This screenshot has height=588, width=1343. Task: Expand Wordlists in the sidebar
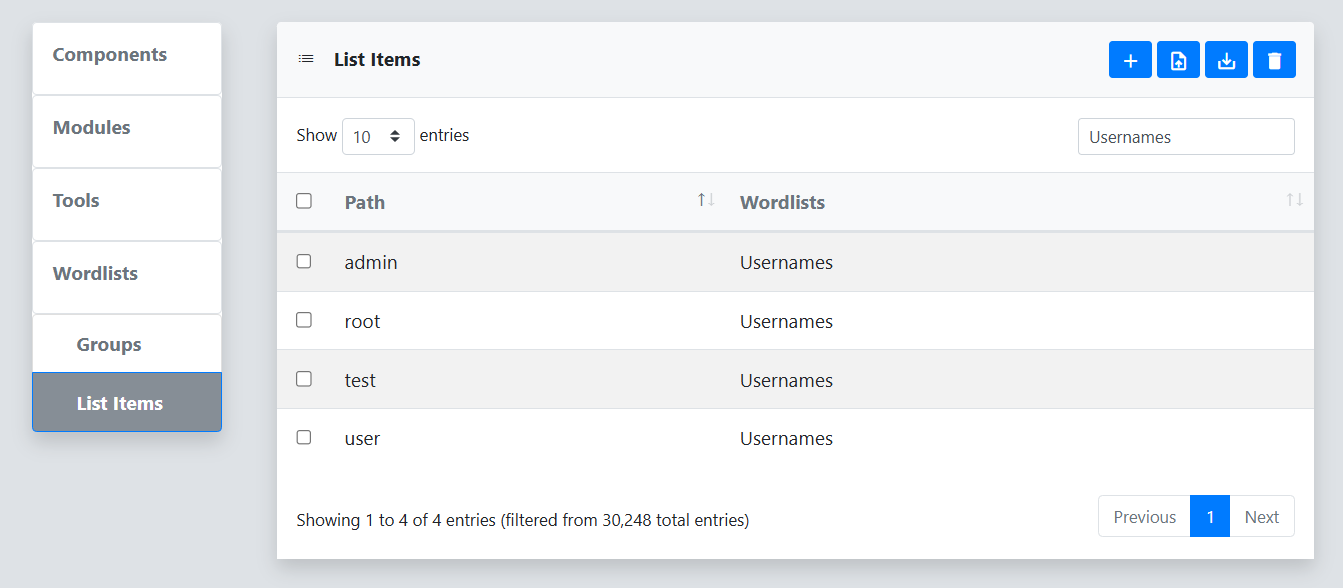pos(127,277)
